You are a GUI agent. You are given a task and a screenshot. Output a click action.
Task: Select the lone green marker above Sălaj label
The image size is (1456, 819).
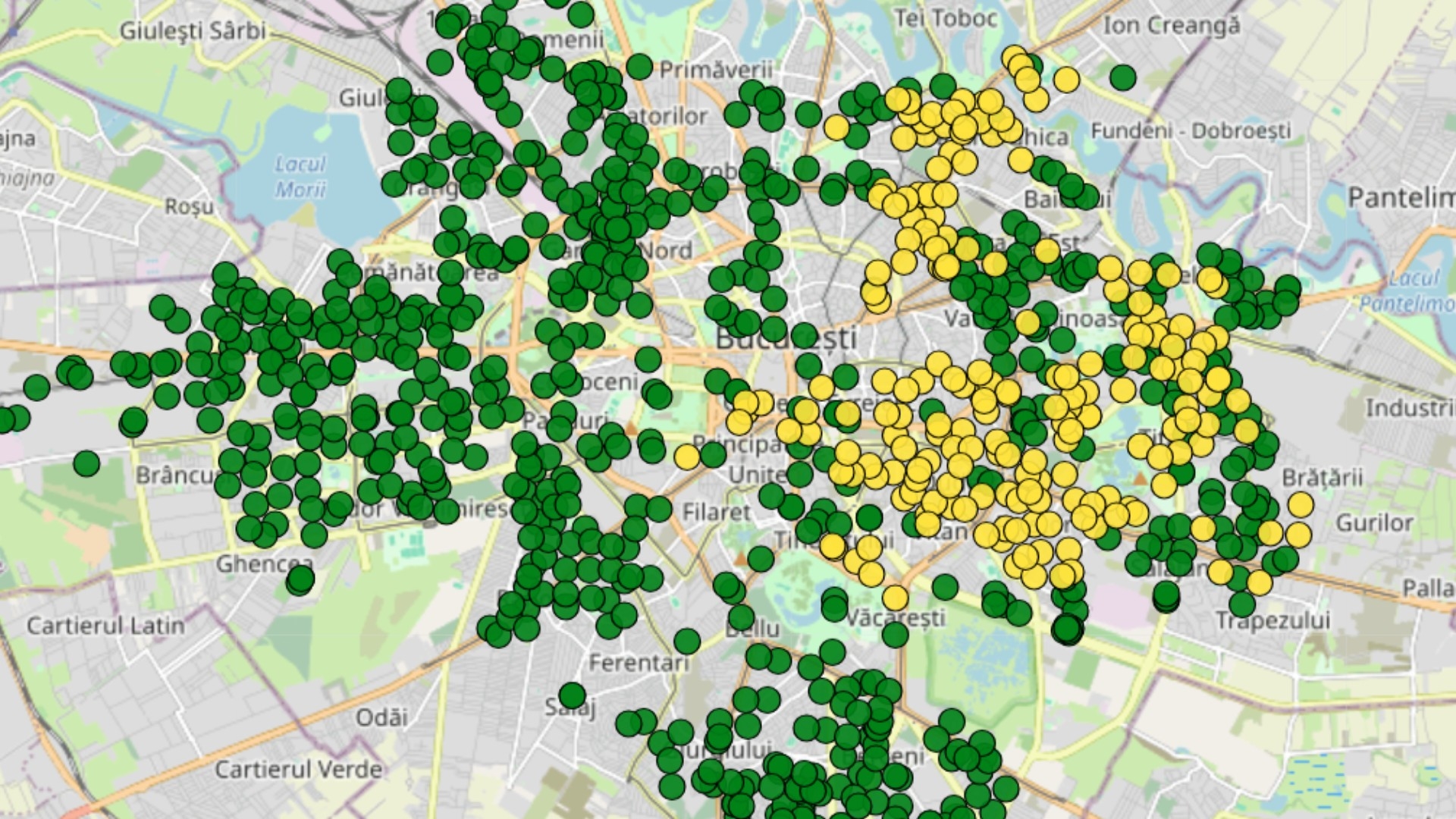coord(573,695)
